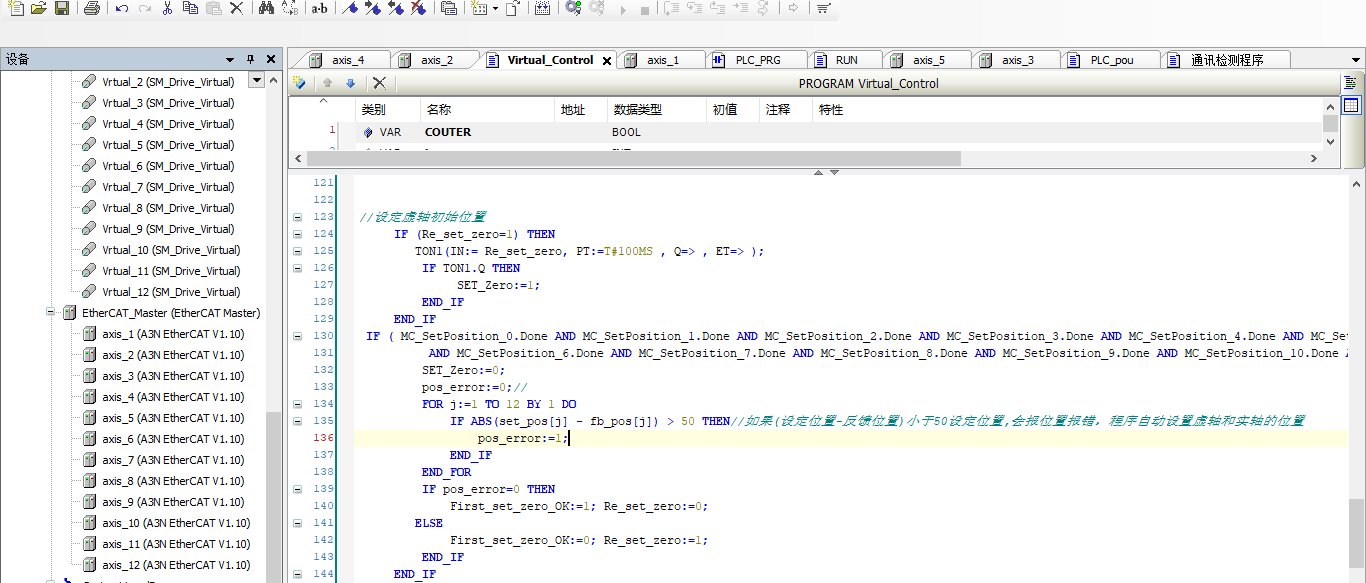Collapse FOR loop fold at line 134
Screen dimensions: 1366x583
297,404
